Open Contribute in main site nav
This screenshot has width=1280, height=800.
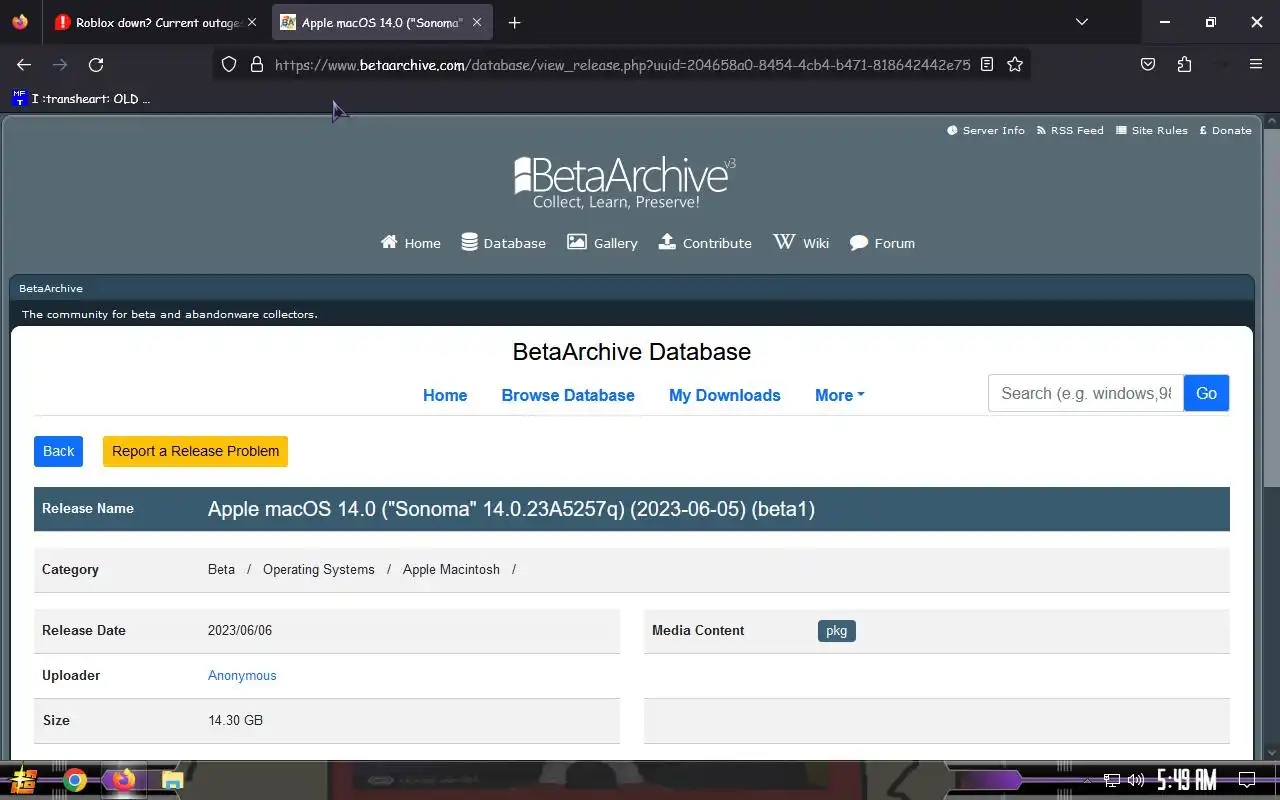coord(705,243)
